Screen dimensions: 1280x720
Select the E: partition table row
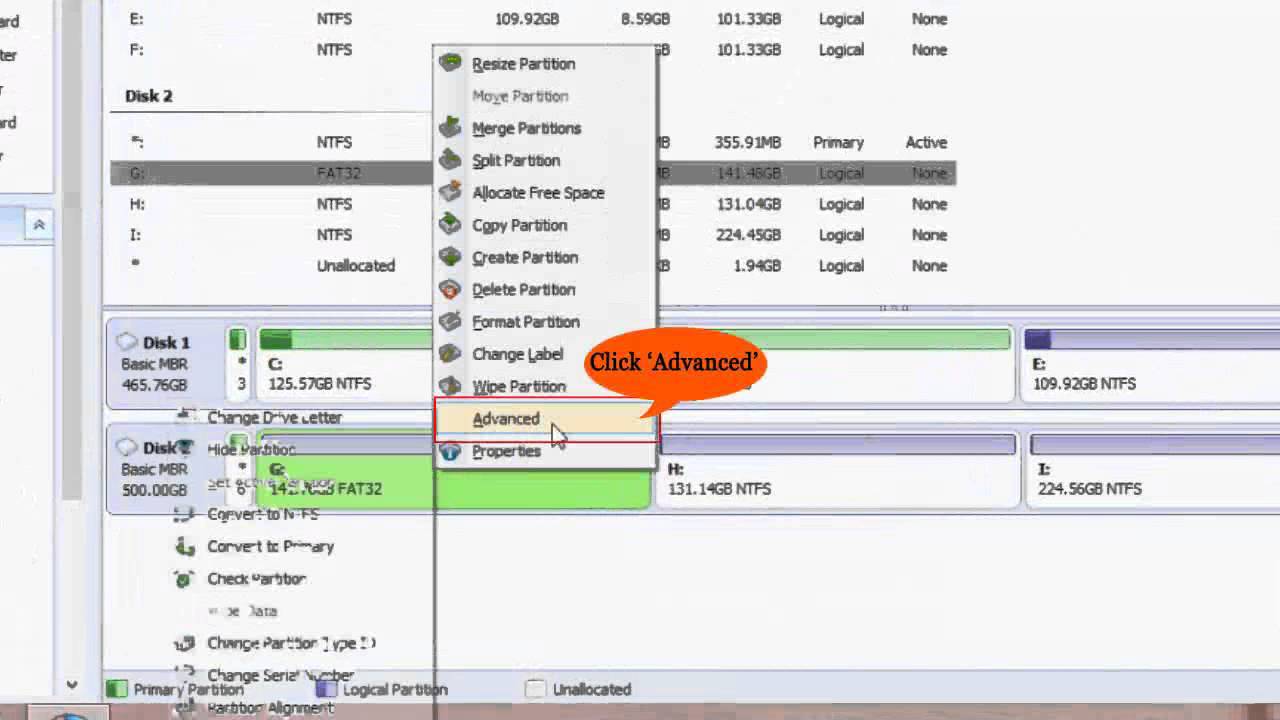click(532, 19)
